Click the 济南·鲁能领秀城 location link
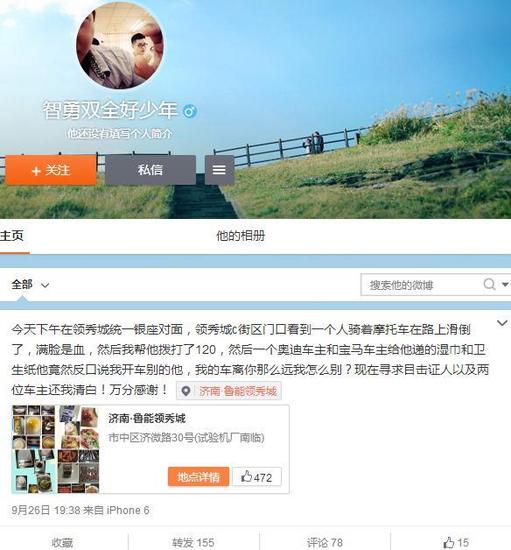Viewport: 511px width, 550px height. 238,391
